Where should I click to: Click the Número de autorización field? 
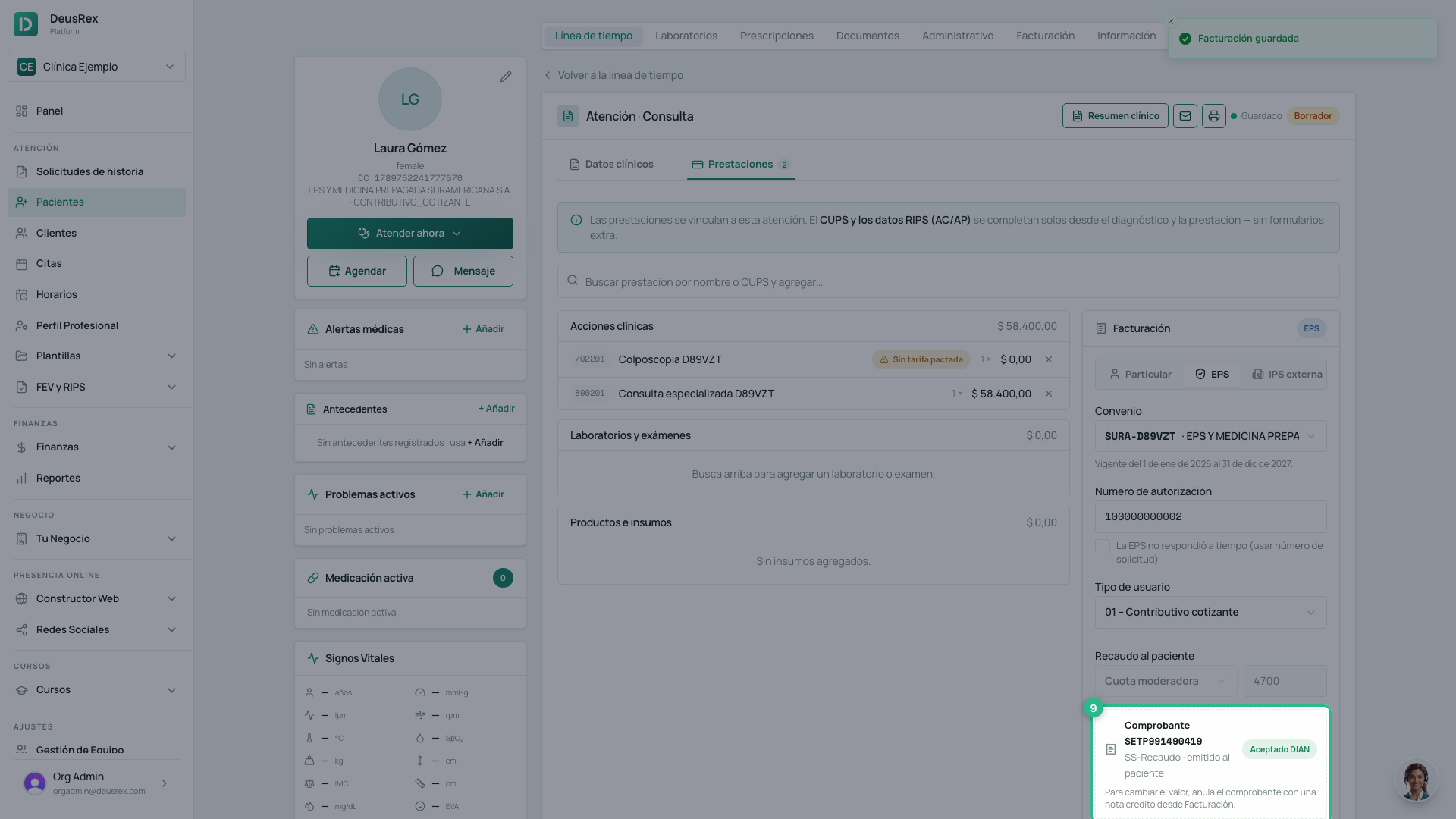pos(1210,516)
